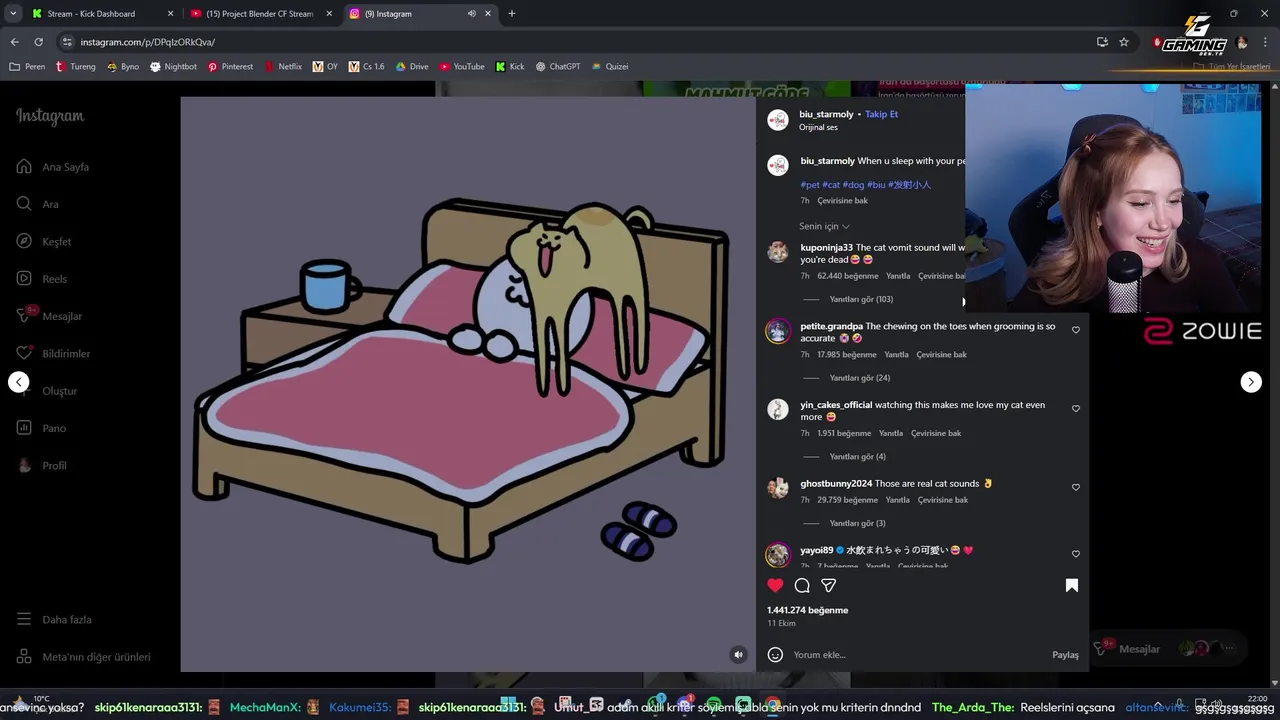Click the comment bubble icon under the post
Viewport: 1280px width, 720px height.
point(802,585)
